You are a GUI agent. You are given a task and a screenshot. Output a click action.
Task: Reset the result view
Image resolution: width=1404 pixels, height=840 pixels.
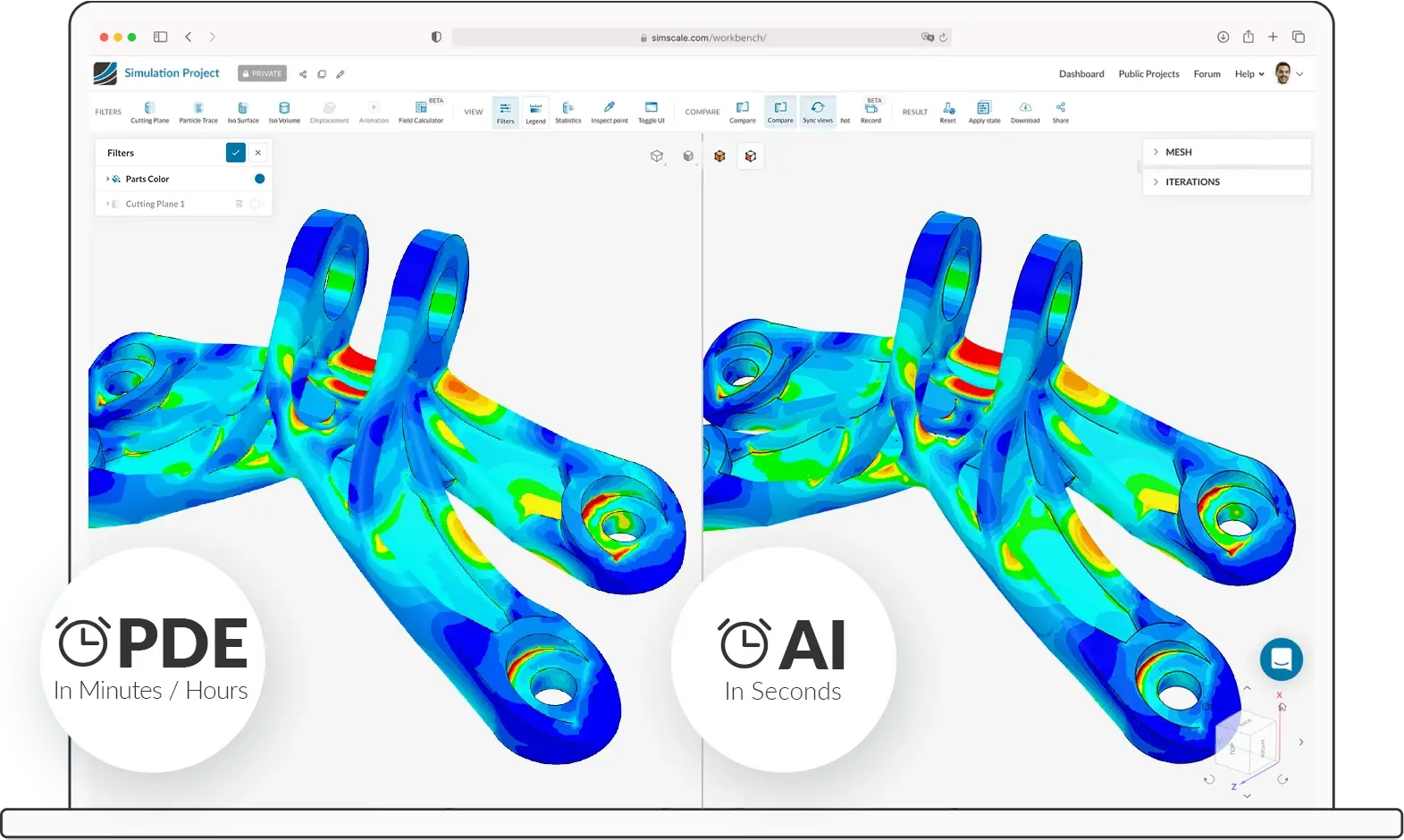948,113
